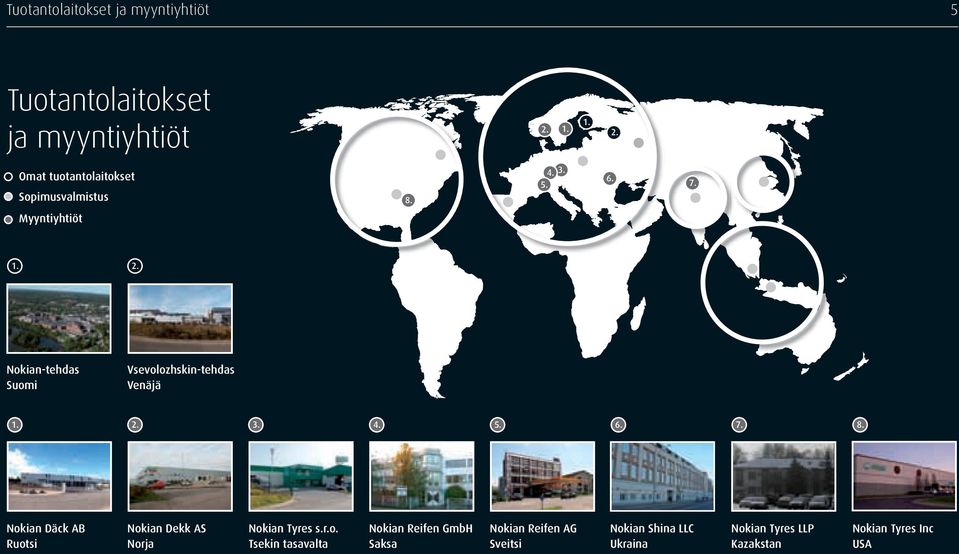The image size is (959, 554).
Task: Click the light dot on China
Action: [763, 182]
